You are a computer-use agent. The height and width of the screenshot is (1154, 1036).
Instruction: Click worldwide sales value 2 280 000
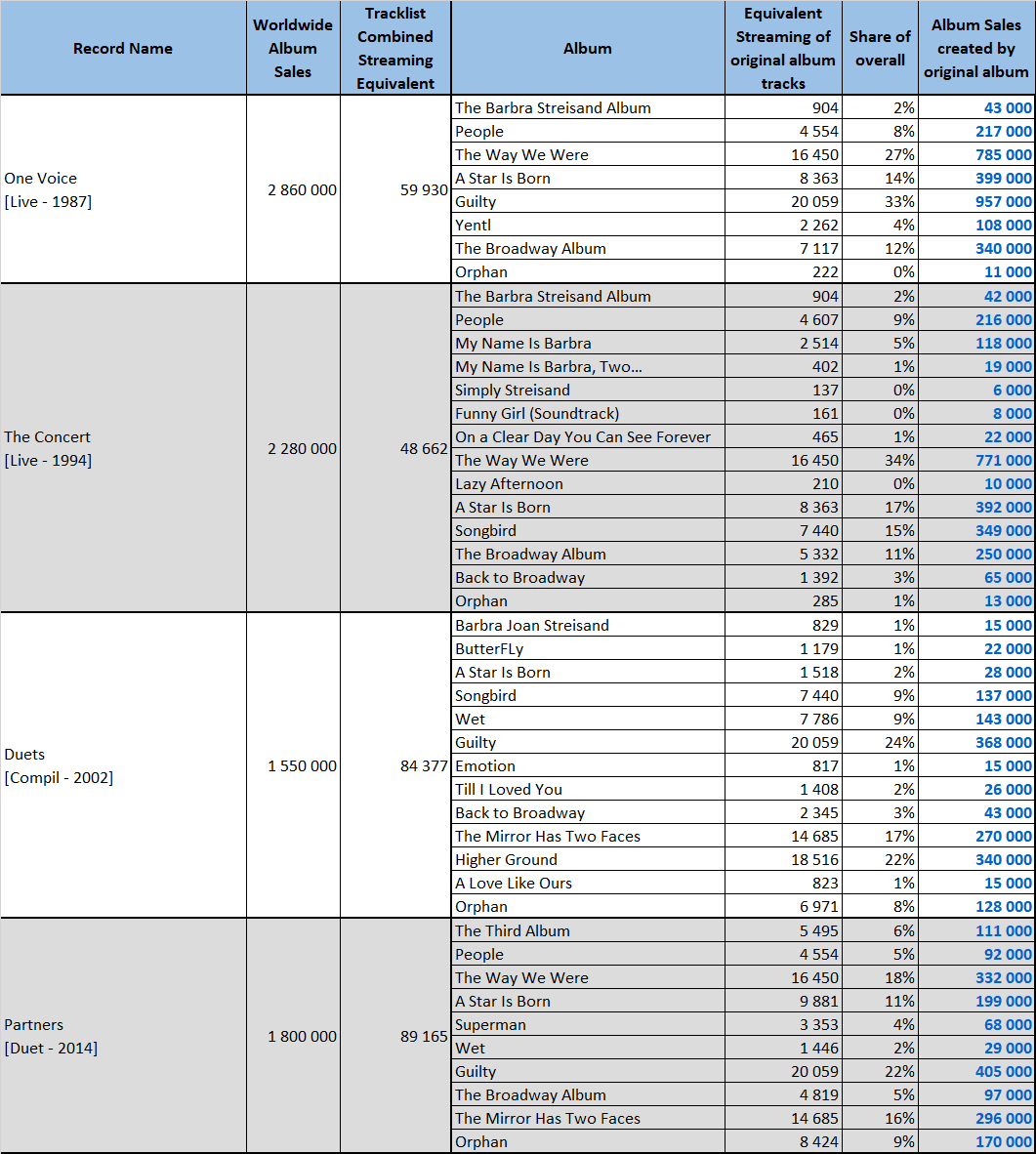pos(293,448)
